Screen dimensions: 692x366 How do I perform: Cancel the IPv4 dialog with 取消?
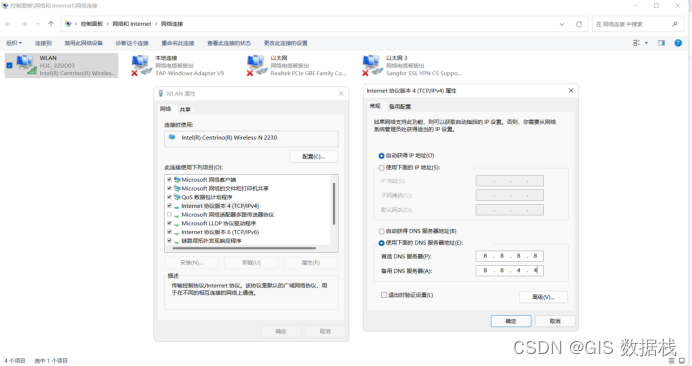(x=555, y=321)
